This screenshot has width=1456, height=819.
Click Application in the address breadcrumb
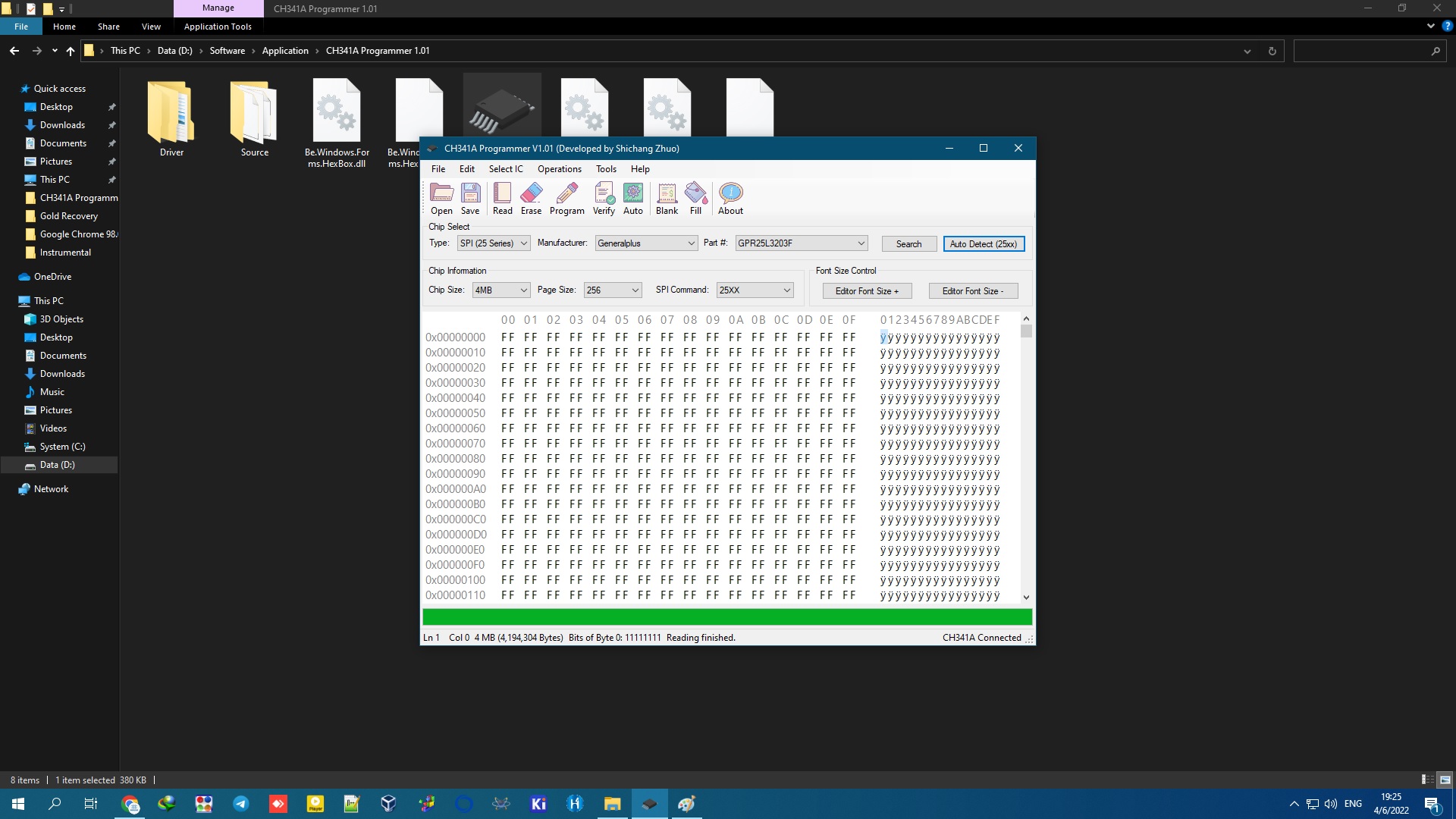pos(285,51)
